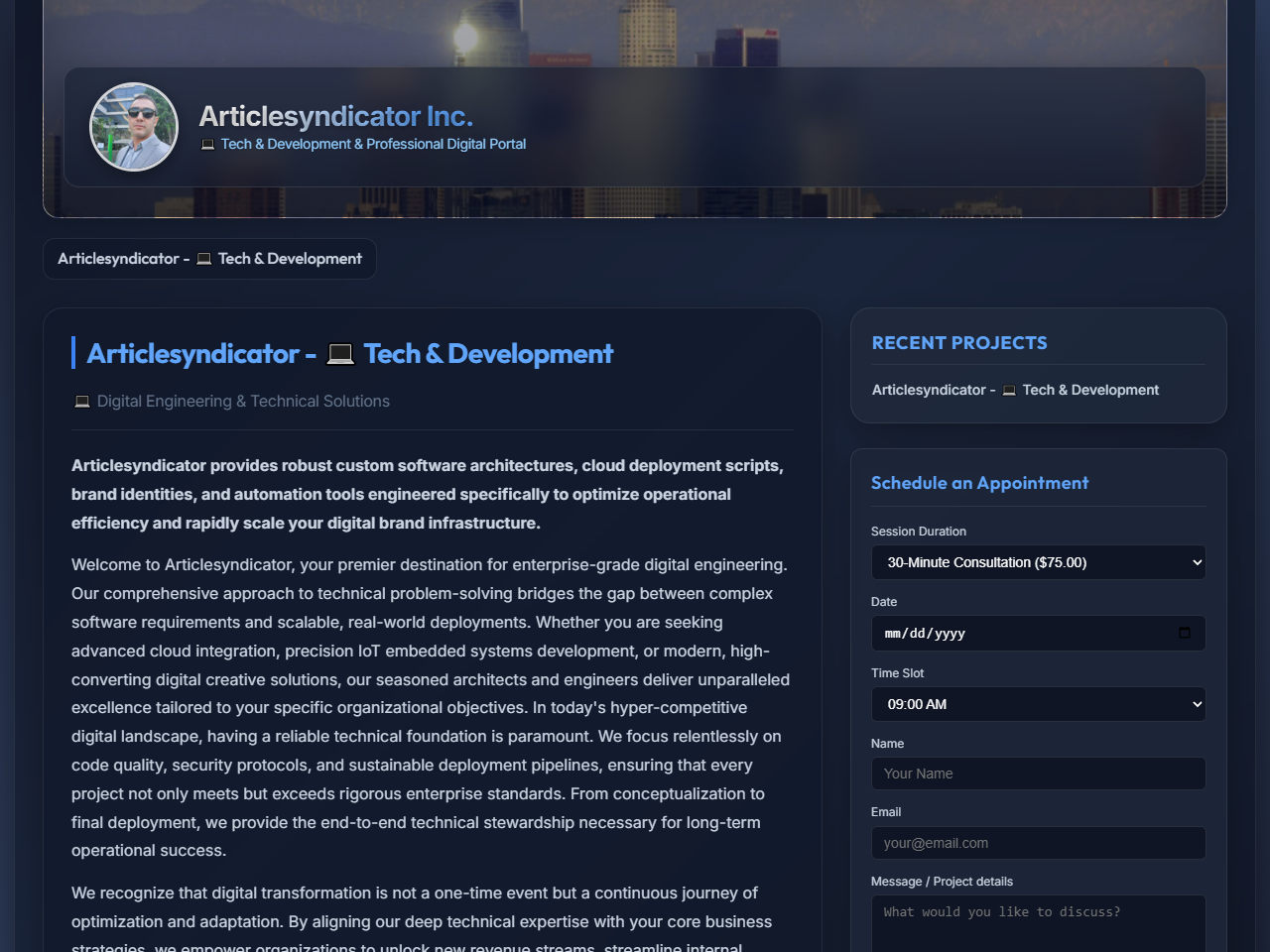Viewport: 1270px width, 952px height.
Task: Click the Date input field
Action: (x=1039, y=633)
